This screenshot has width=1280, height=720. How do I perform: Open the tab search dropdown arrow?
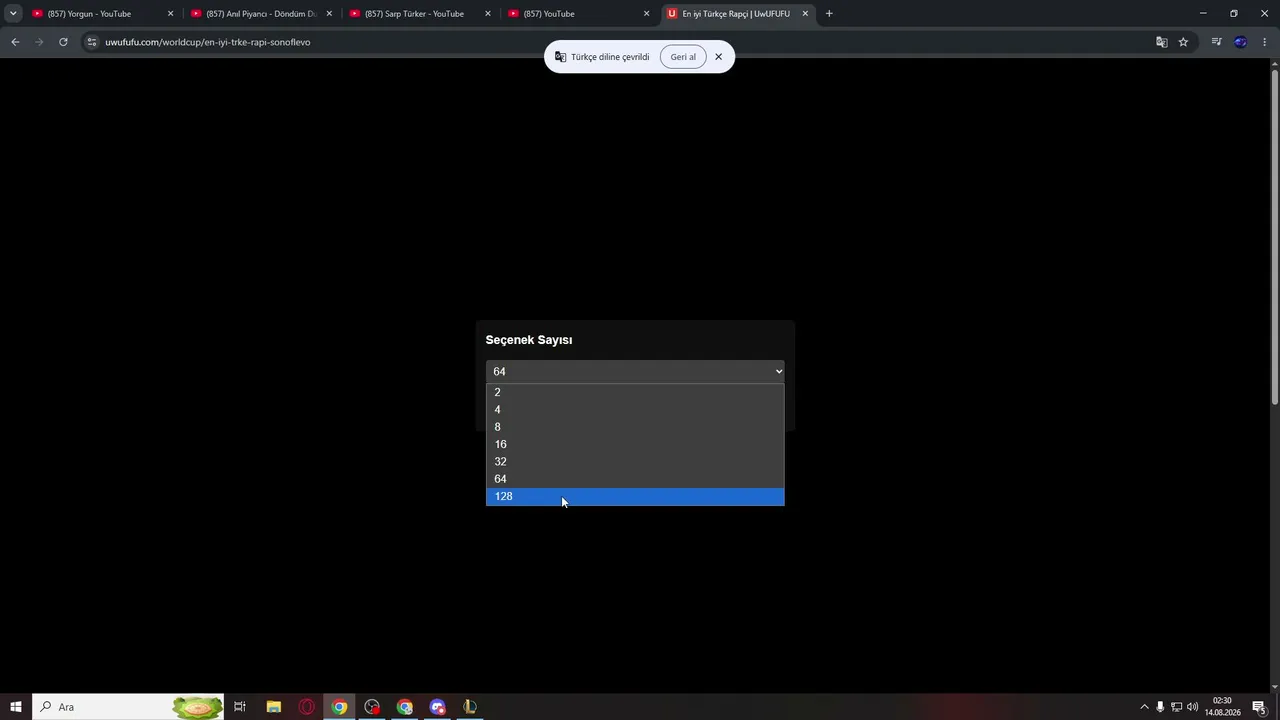pyautogui.click(x=13, y=14)
